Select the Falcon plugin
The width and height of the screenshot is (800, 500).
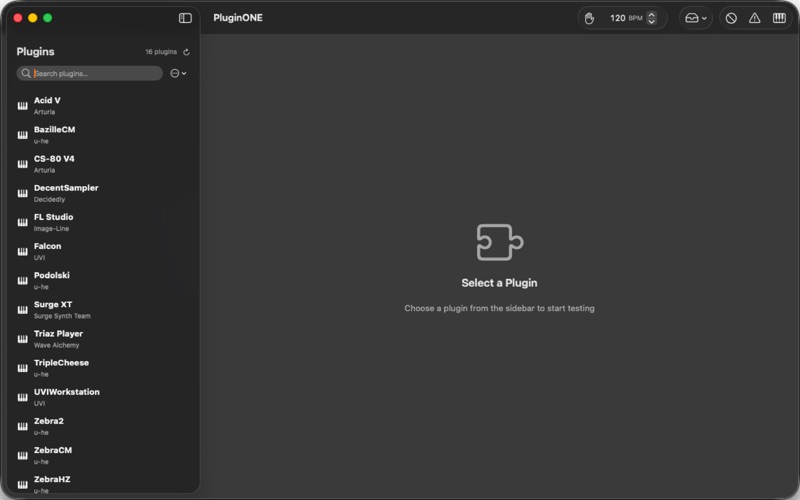[102, 251]
